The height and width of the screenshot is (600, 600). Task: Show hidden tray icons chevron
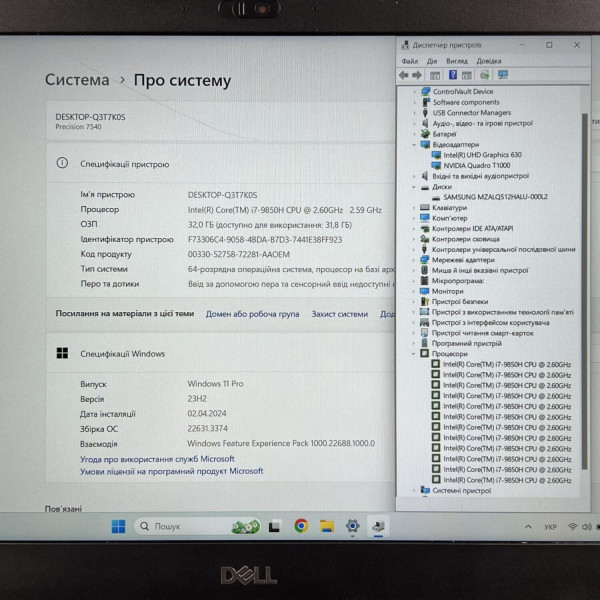pyautogui.click(x=528, y=527)
